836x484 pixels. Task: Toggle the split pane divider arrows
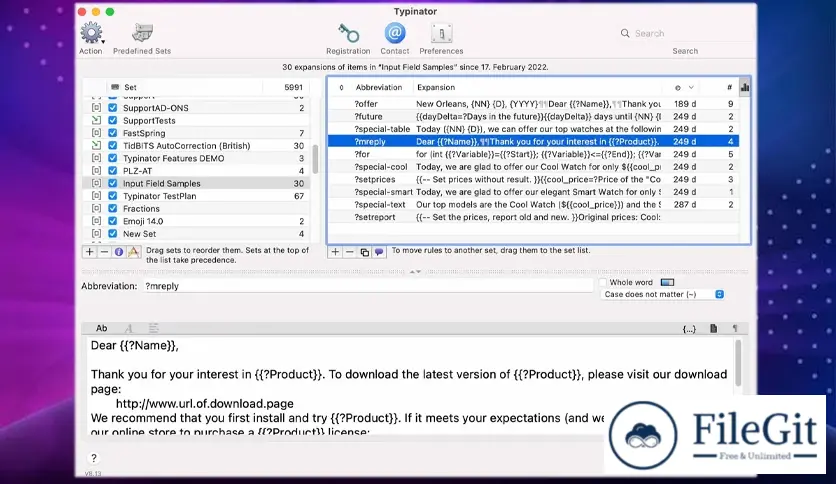click(x=415, y=271)
